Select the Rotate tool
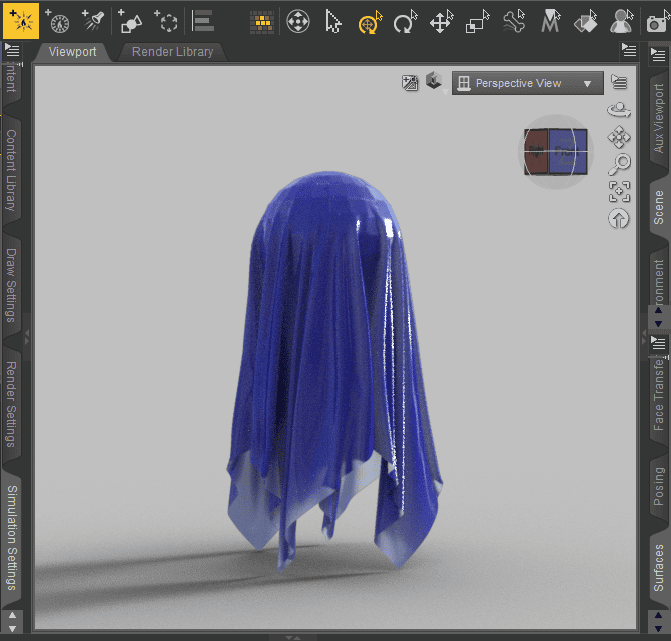The height and width of the screenshot is (641, 671). [405, 22]
